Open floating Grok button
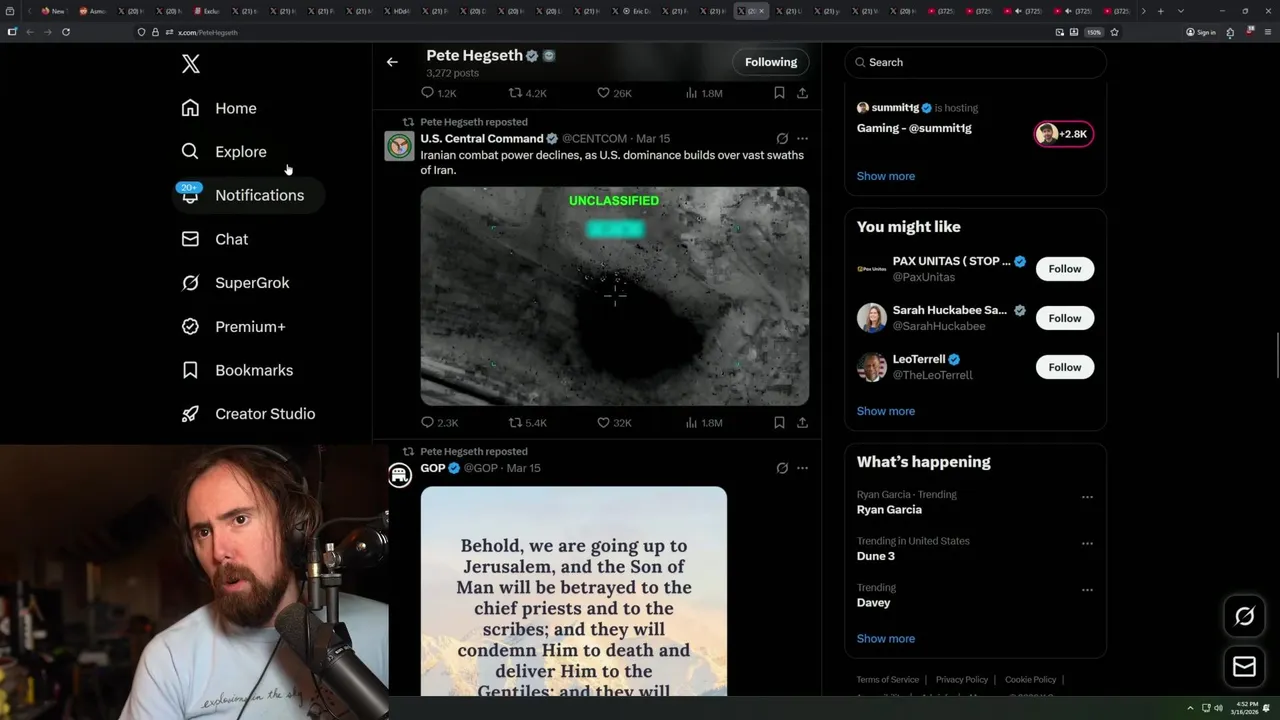 coord(1244,617)
